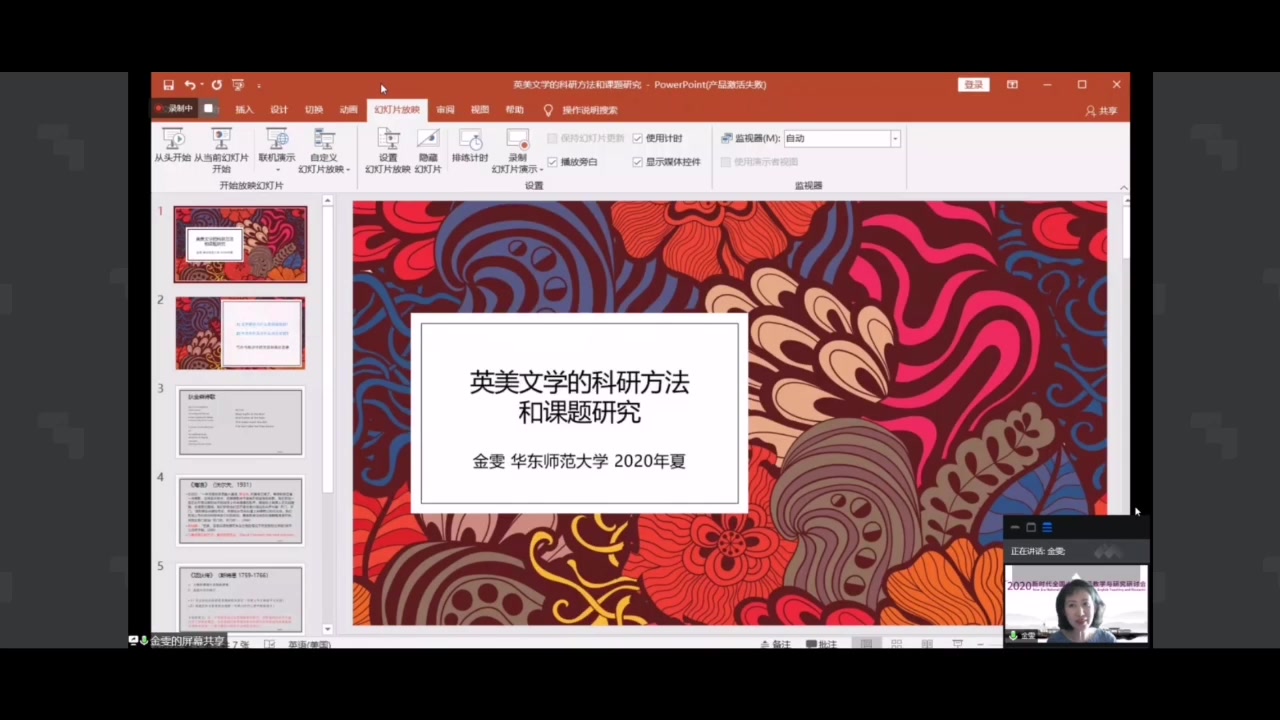Open the 审阅 tab

click(x=445, y=110)
